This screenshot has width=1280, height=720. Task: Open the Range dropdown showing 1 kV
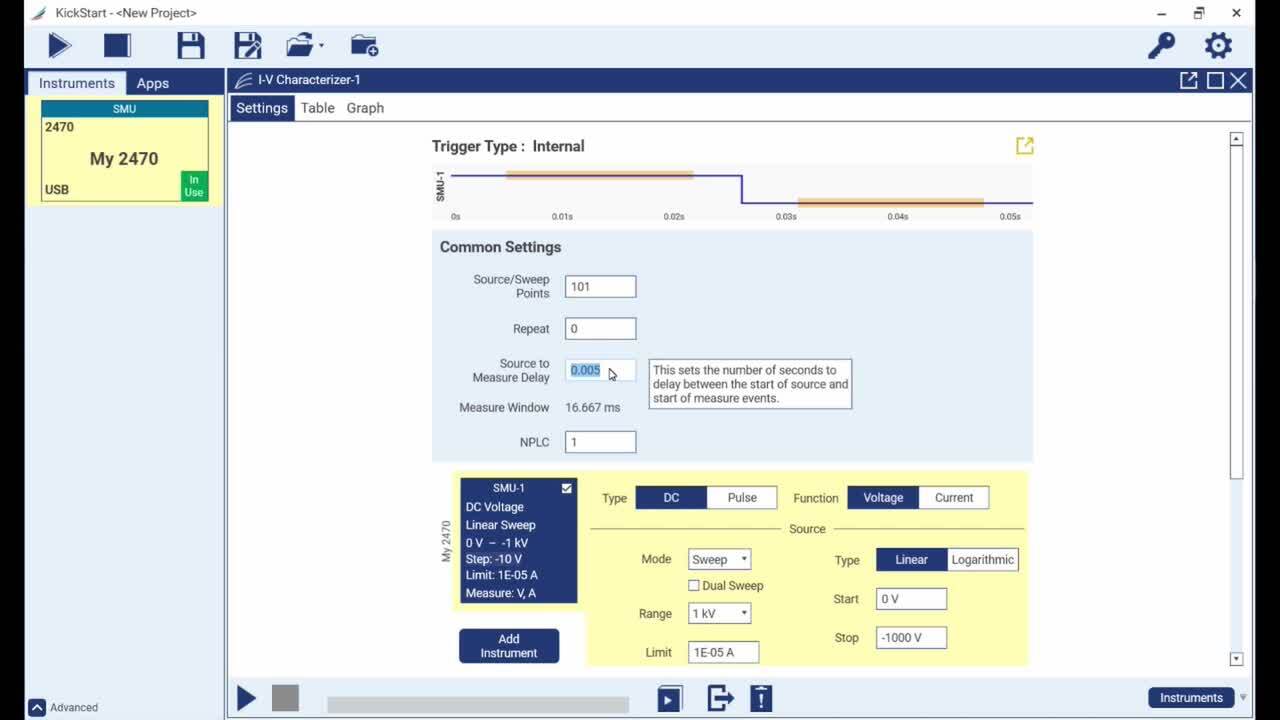click(719, 613)
